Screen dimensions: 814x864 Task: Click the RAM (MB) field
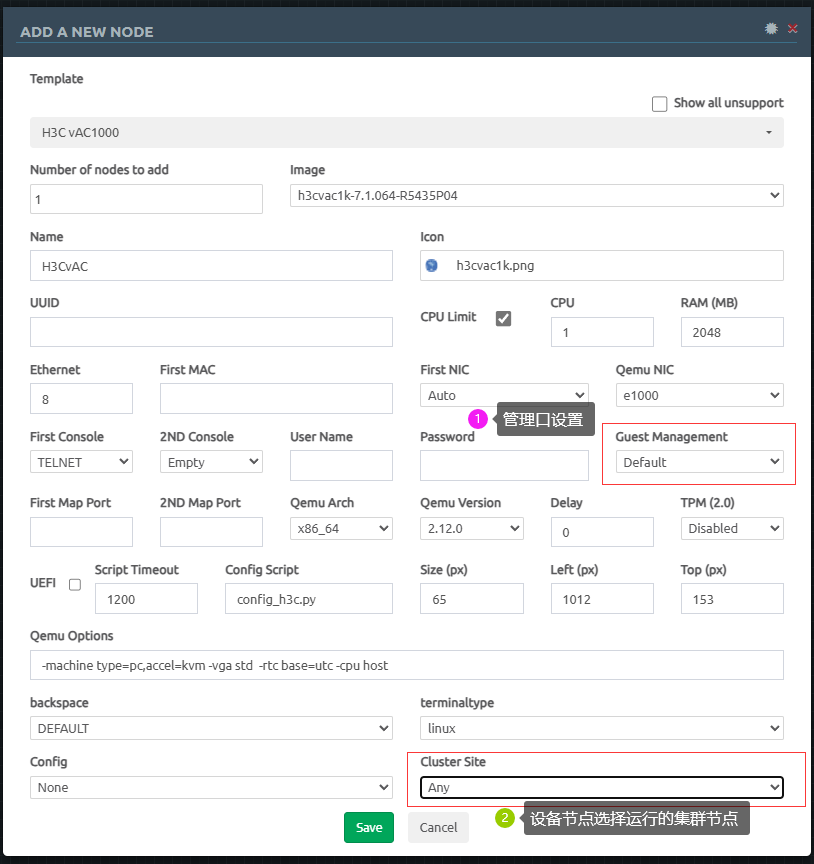pos(732,332)
